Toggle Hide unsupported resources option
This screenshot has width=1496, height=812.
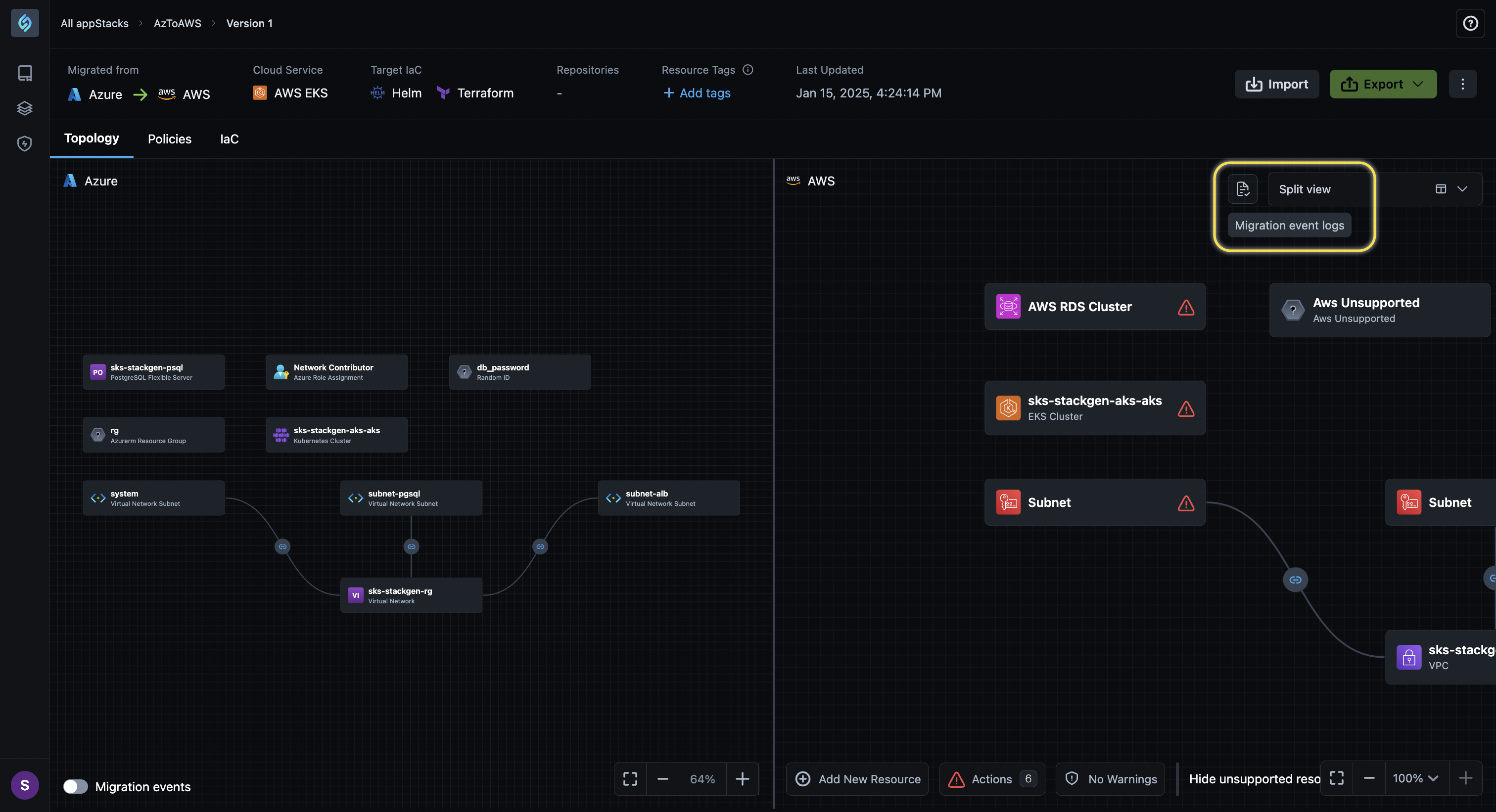coord(1255,779)
